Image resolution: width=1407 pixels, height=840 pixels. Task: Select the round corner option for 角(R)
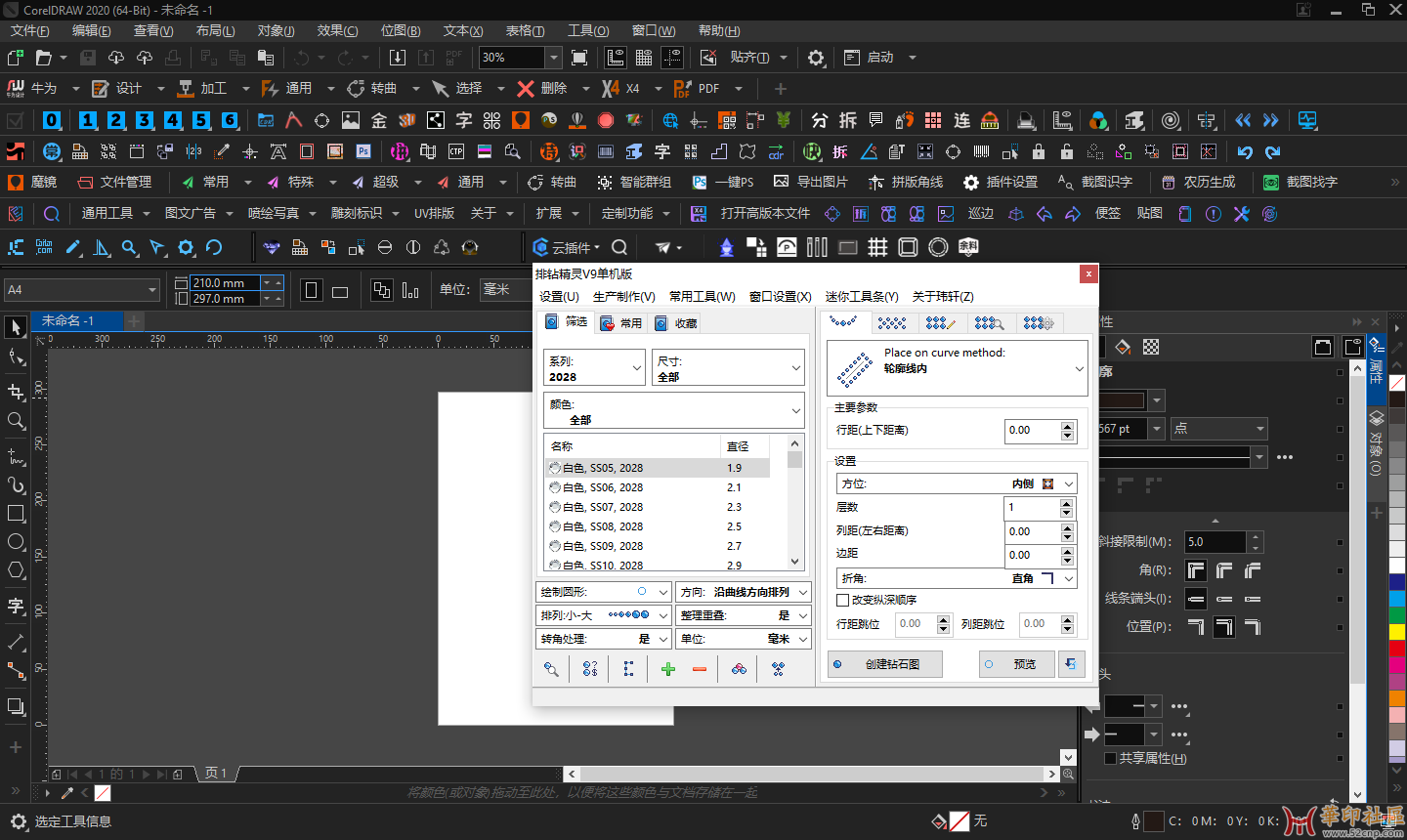point(1224,569)
